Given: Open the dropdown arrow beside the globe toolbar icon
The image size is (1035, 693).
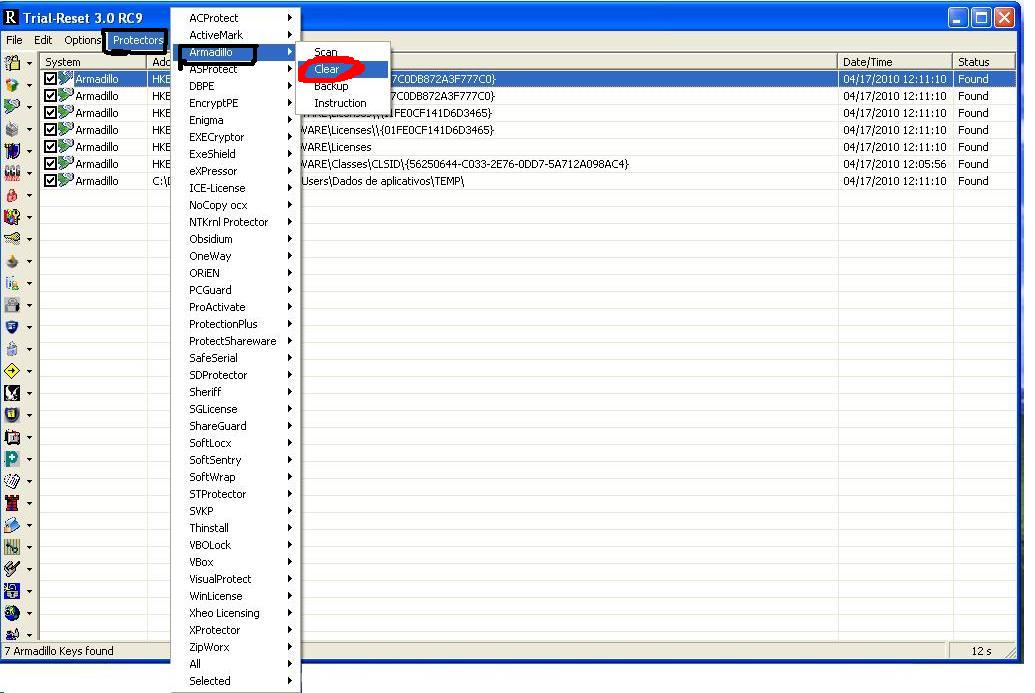Looking at the screenshot, I should tap(28, 611).
